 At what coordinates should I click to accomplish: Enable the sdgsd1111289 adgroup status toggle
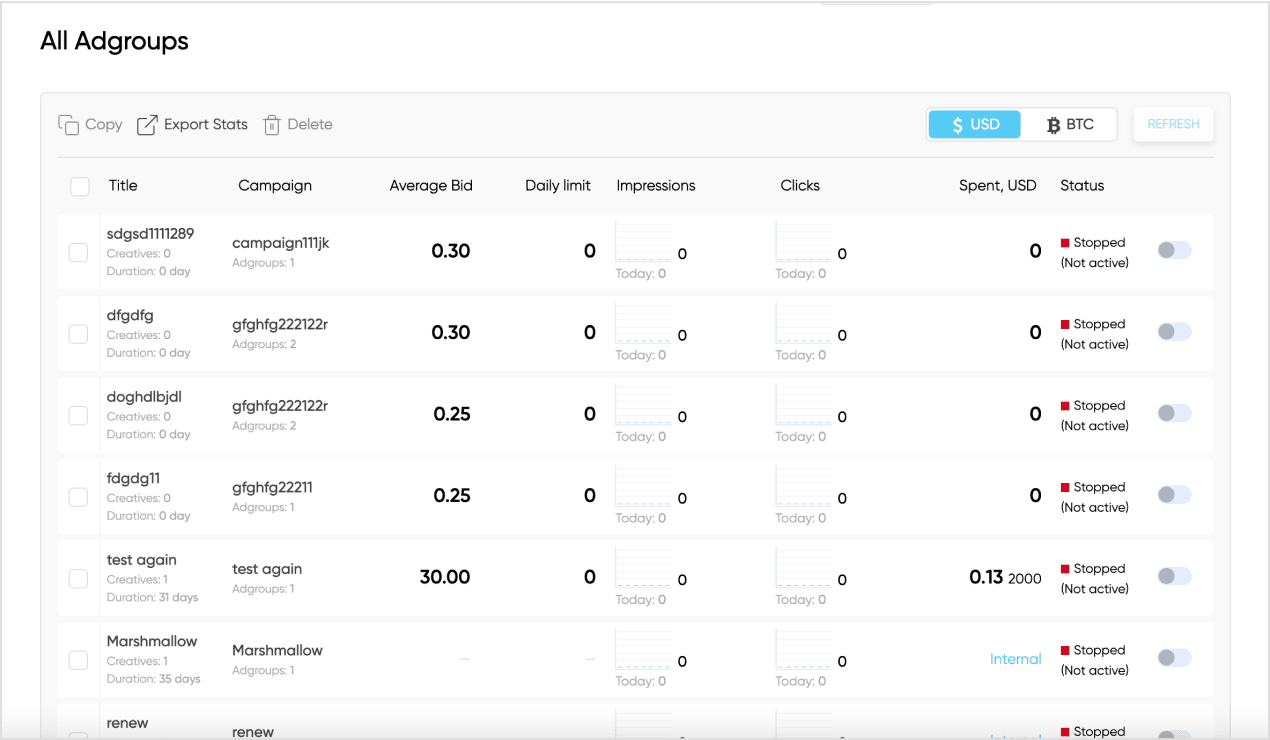click(1174, 251)
